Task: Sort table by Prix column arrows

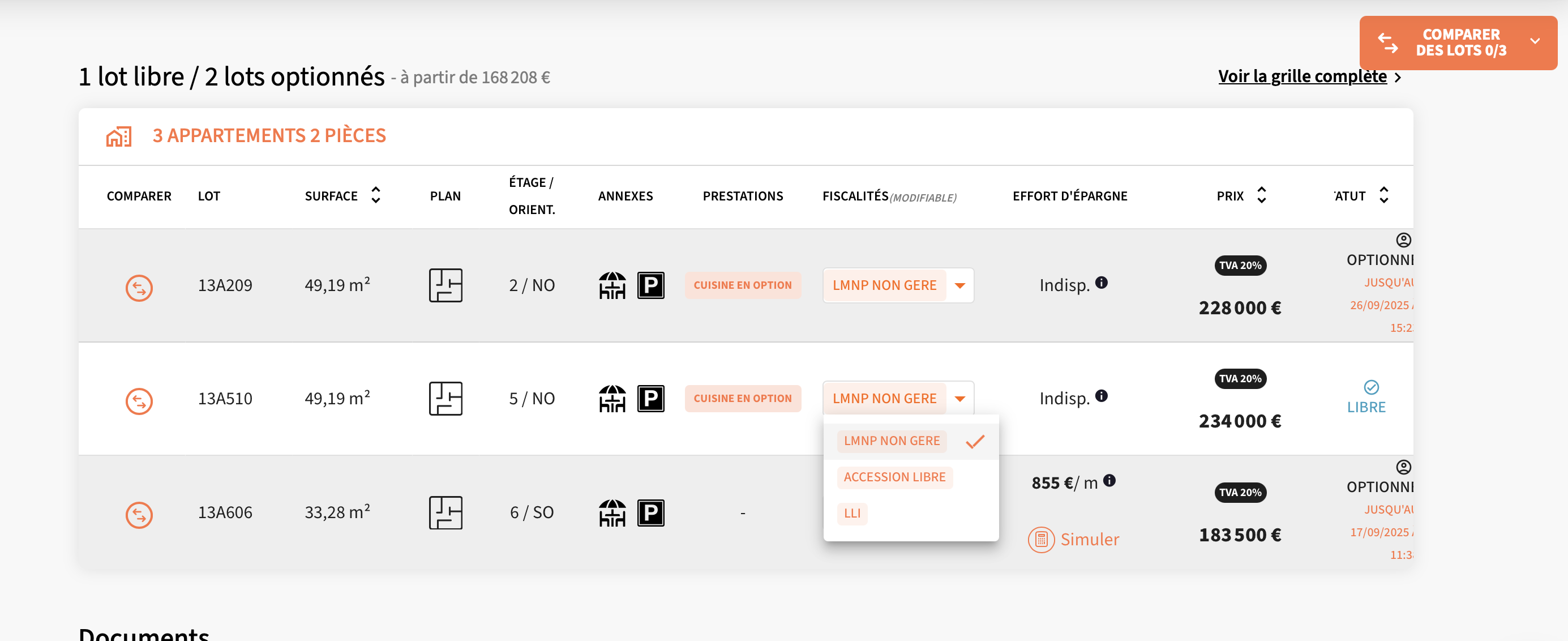Action: click(x=1261, y=195)
